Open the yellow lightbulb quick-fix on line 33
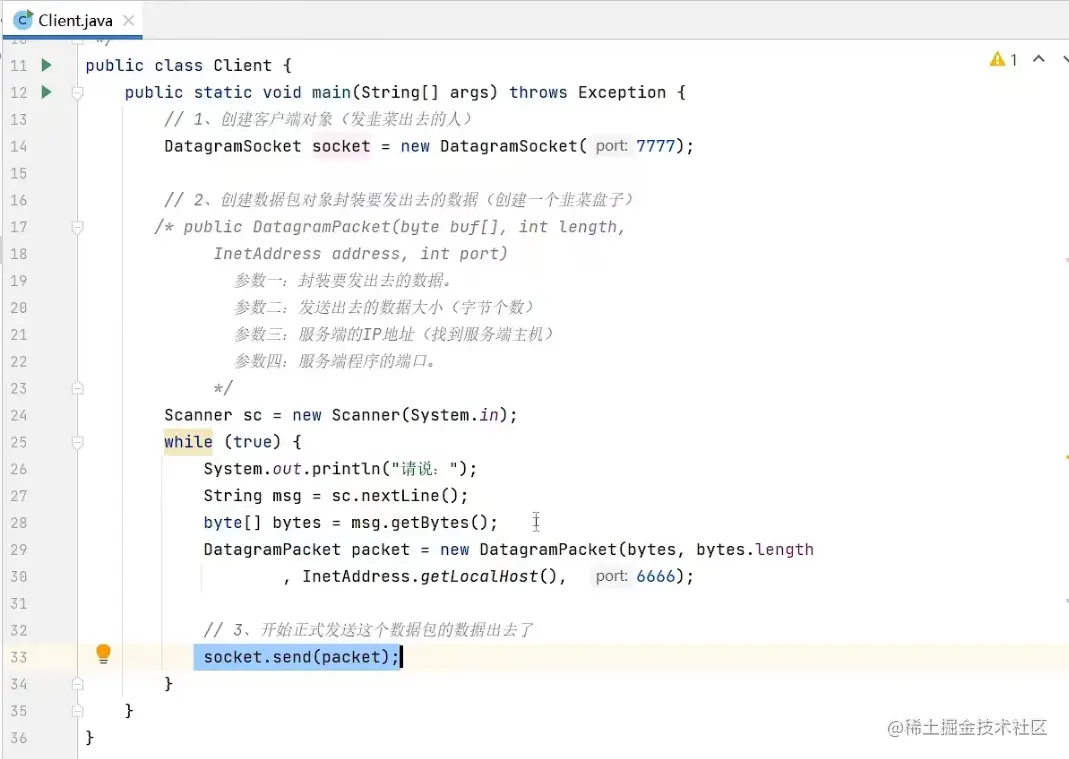1069x759 pixels. tap(103, 654)
